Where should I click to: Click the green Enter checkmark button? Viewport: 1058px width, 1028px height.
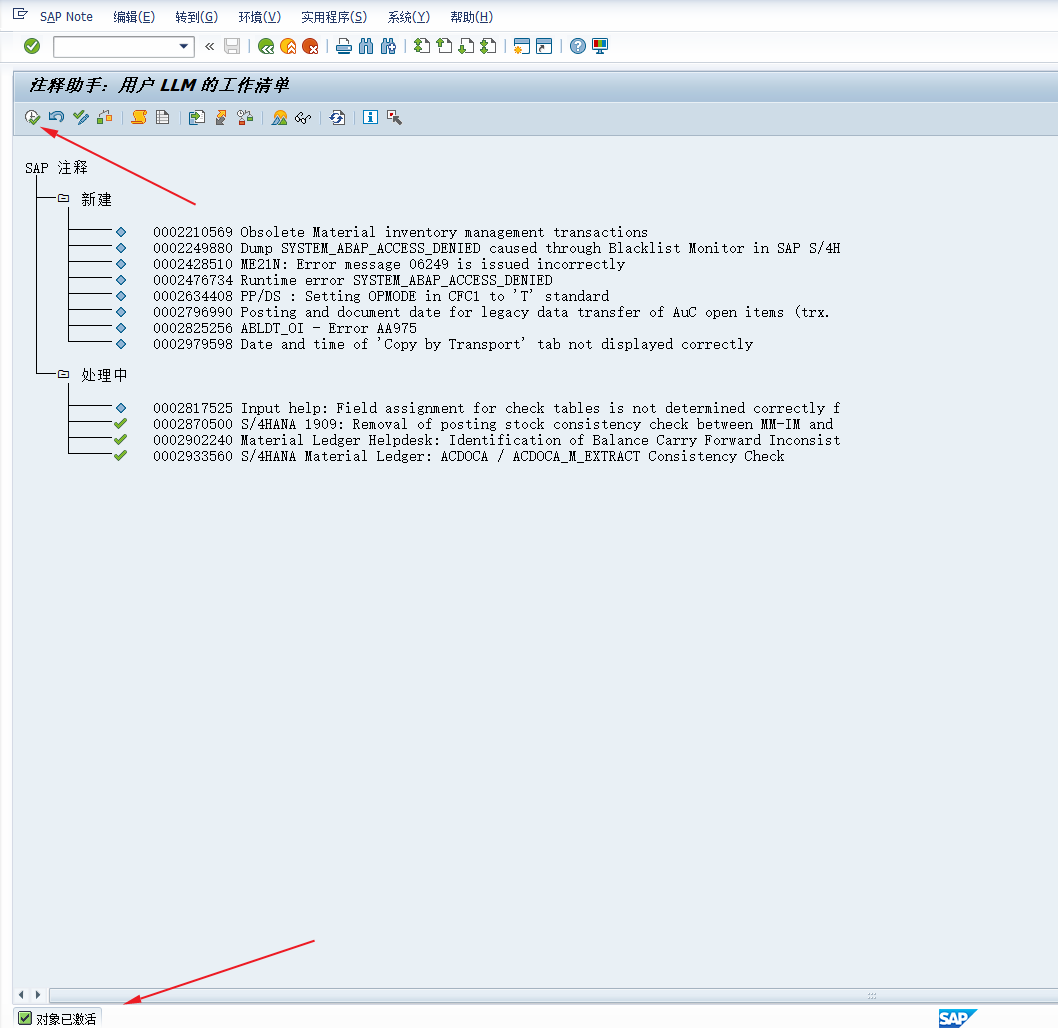[32, 46]
